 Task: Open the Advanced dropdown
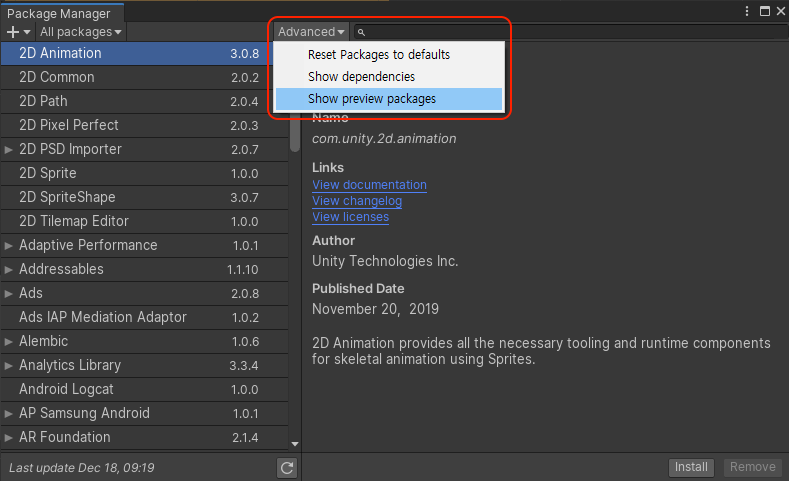pos(311,32)
